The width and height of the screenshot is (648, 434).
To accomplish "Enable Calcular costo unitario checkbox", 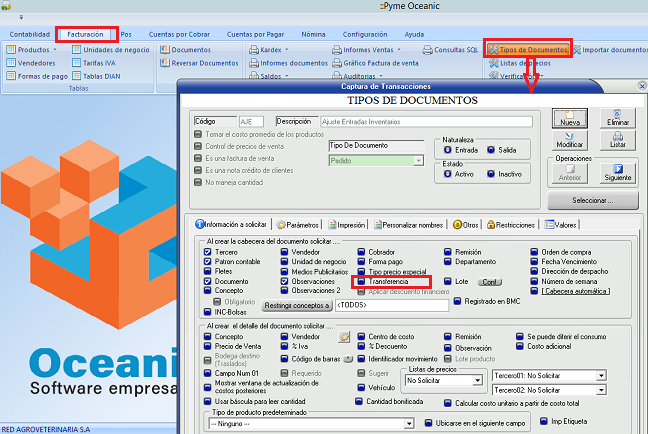I will pyautogui.click(x=448, y=403).
